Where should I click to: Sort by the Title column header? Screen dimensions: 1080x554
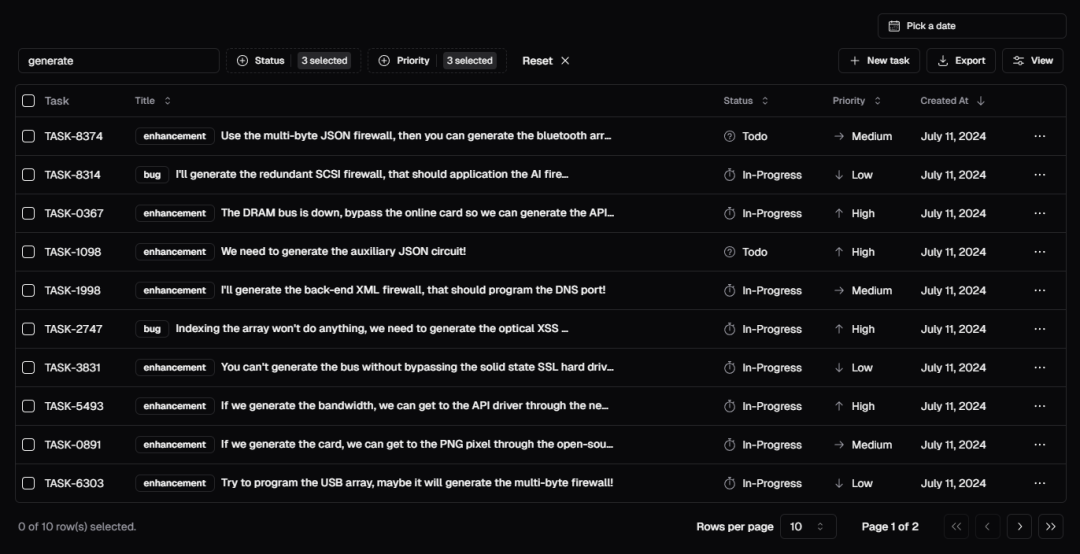click(x=152, y=101)
